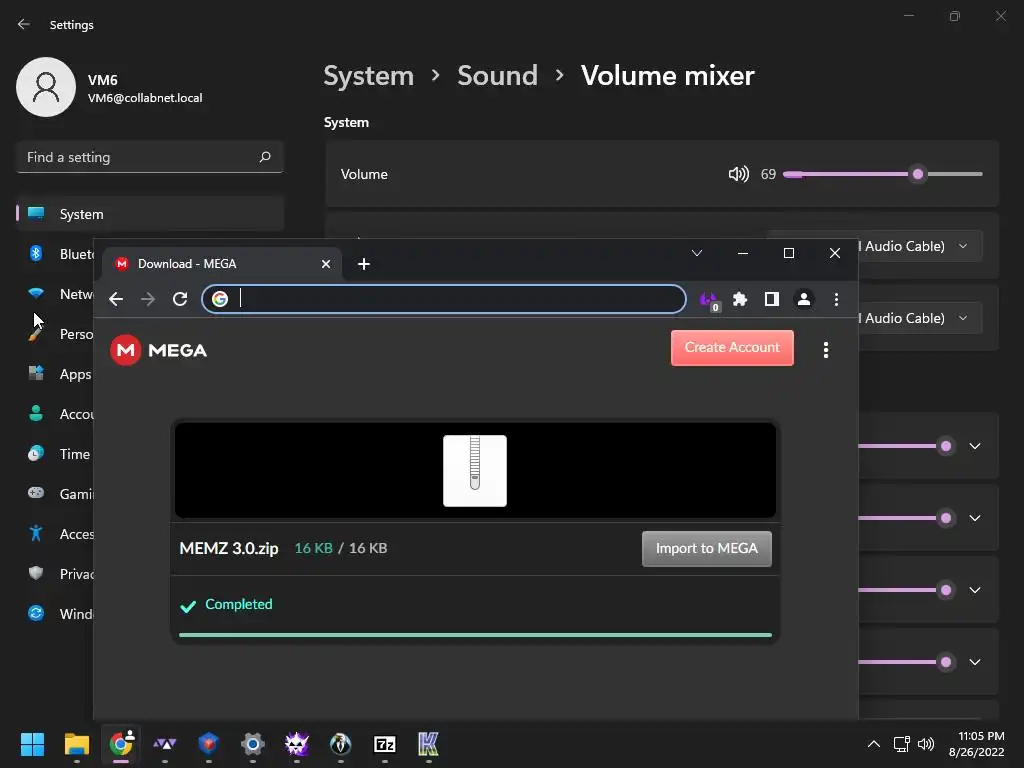Open the K app taskbar icon
Image resolution: width=1024 pixels, height=768 pixels.
tap(428, 744)
